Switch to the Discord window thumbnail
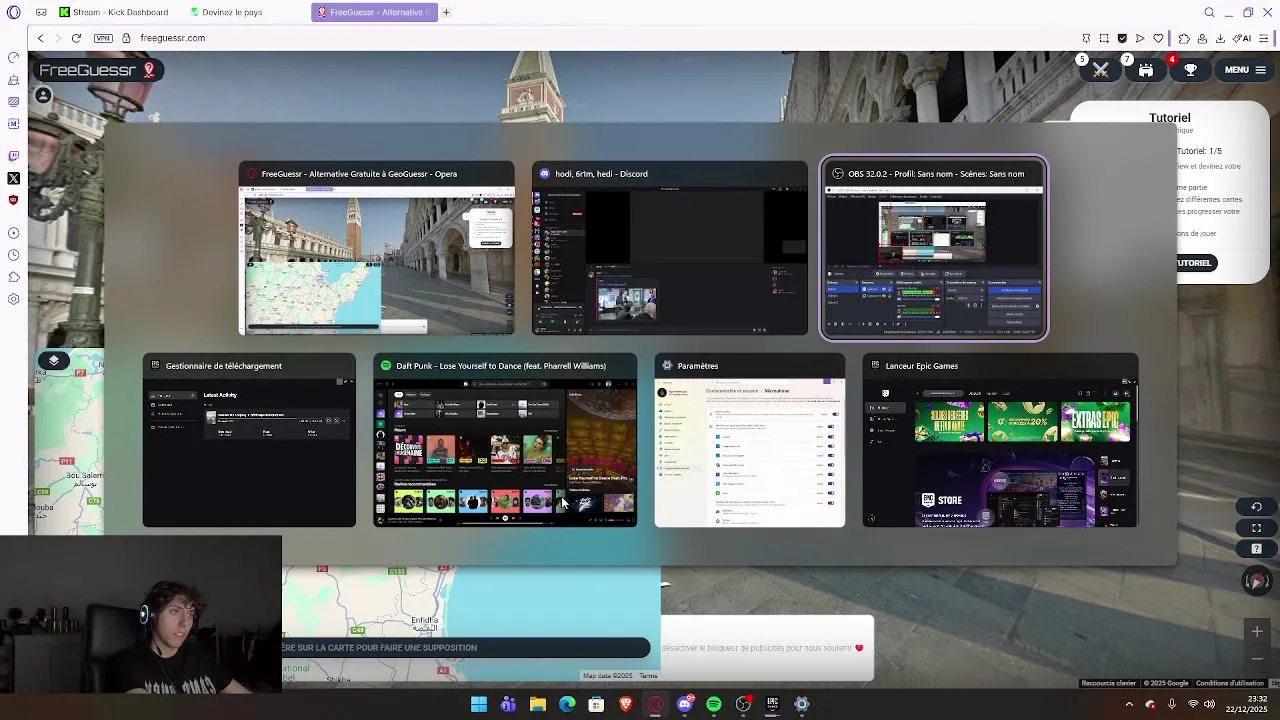 click(x=670, y=248)
